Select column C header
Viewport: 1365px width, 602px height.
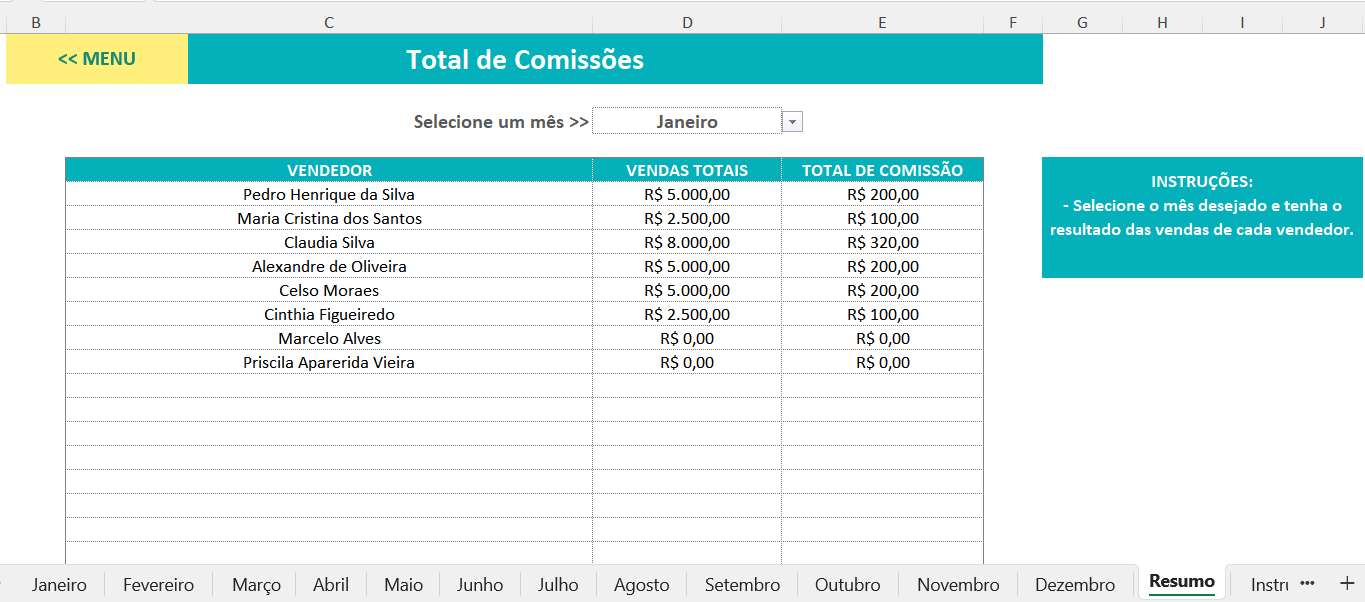pos(329,22)
